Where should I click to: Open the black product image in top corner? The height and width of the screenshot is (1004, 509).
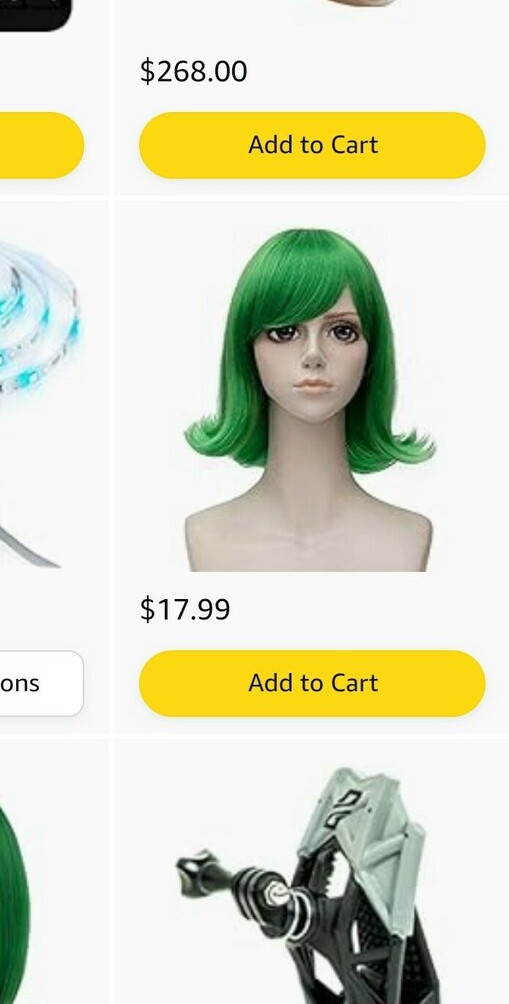coord(35,15)
